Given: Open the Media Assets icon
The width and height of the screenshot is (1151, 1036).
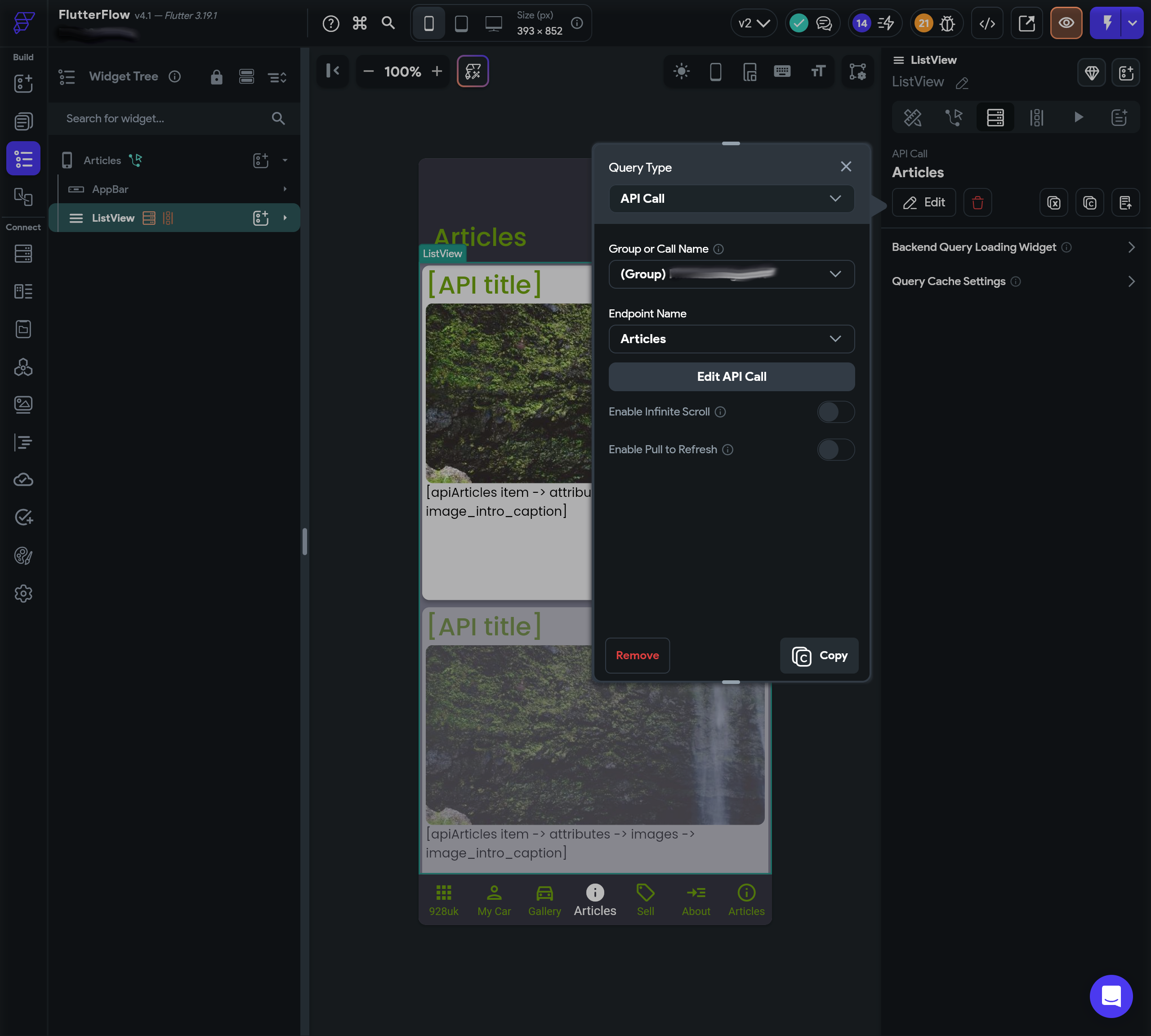Looking at the screenshot, I should coord(23,405).
